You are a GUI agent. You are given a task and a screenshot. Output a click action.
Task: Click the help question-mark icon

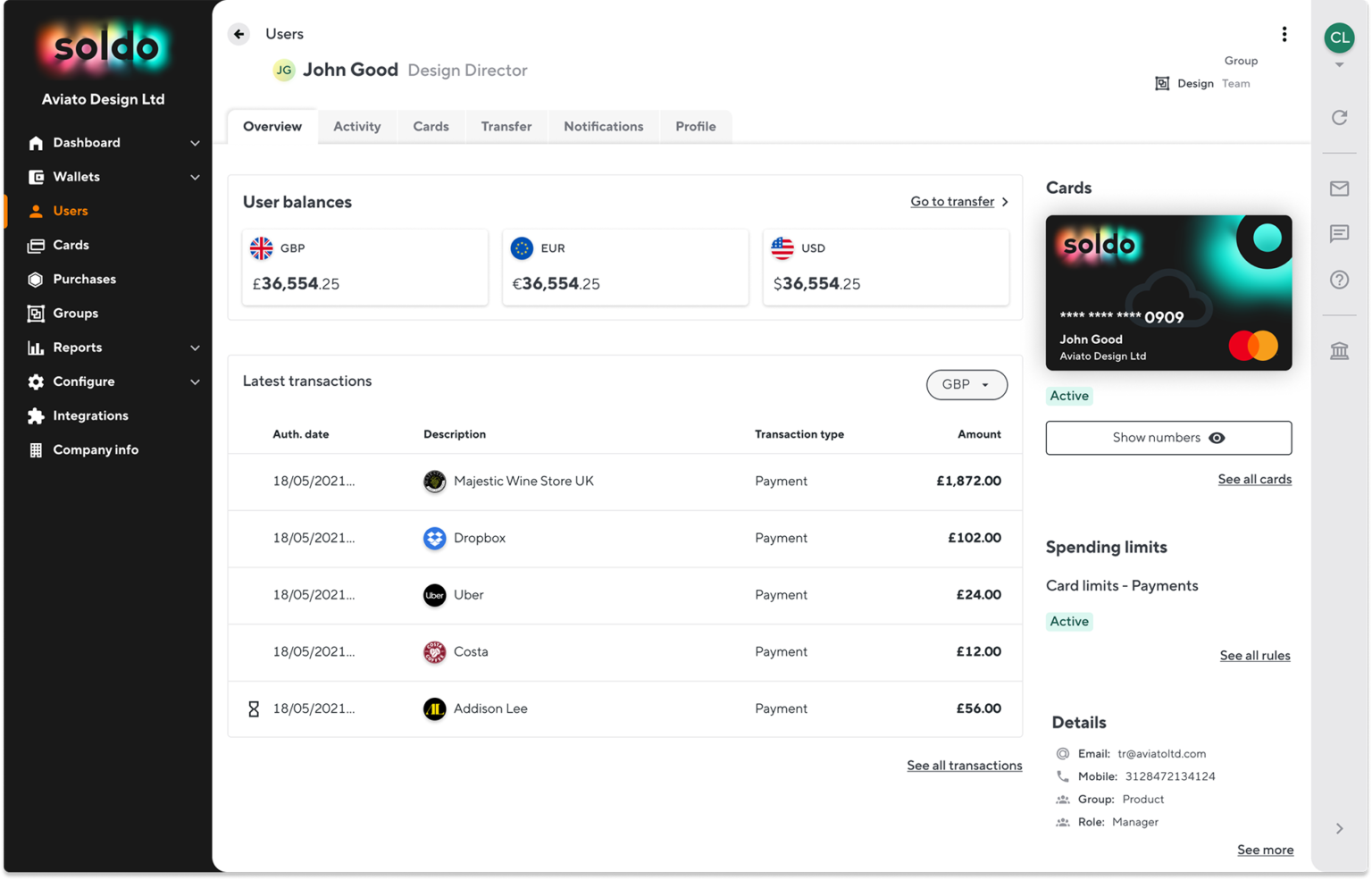1339,280
